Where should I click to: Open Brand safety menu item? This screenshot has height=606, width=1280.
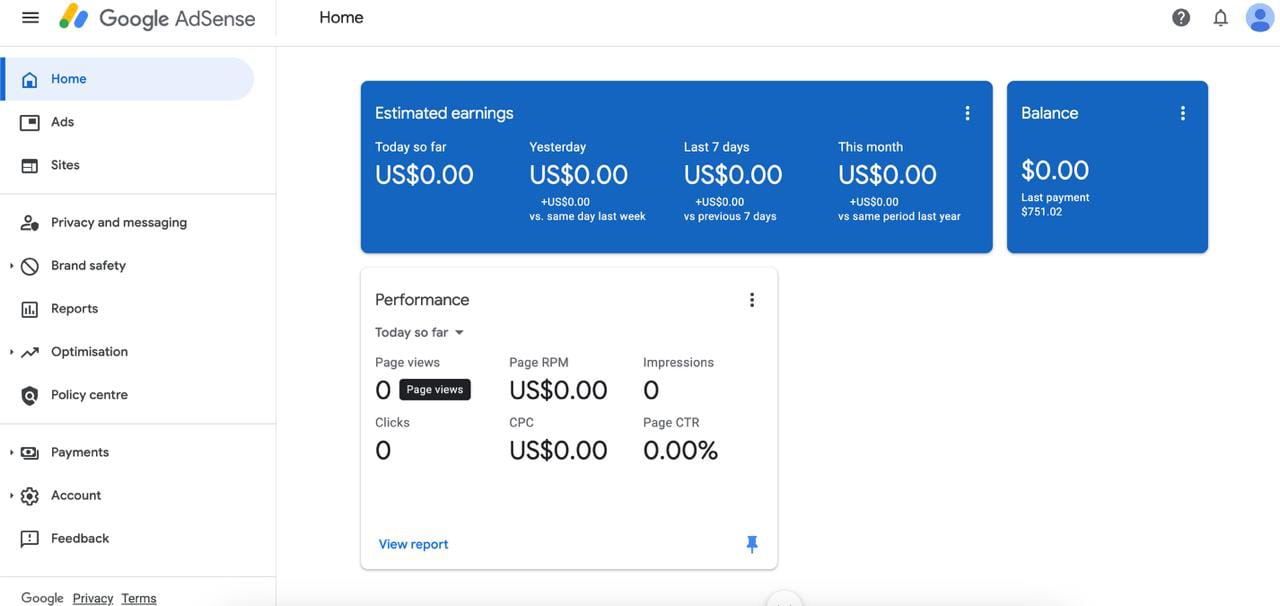128,266
